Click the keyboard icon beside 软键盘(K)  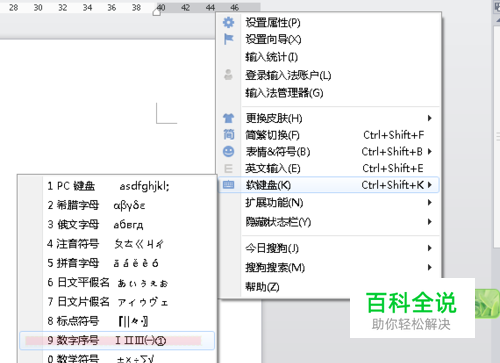coord(228,185)
